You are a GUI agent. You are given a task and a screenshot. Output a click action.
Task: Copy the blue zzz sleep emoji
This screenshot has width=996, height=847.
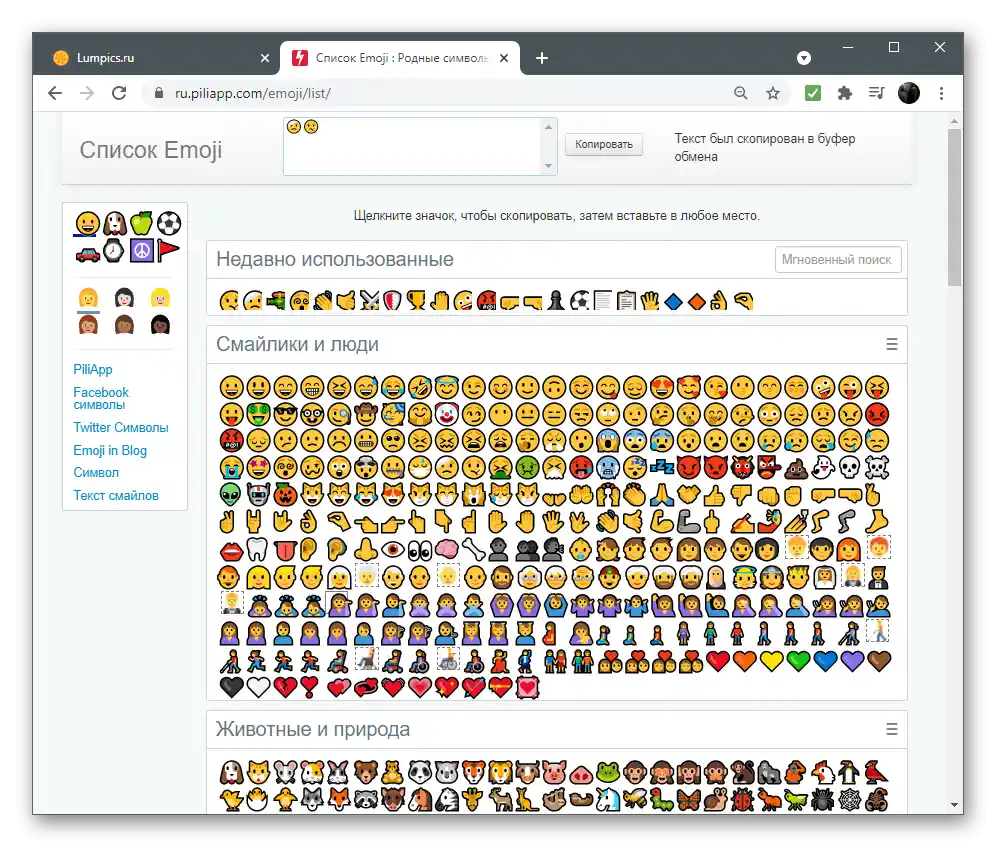click(661, 467)
